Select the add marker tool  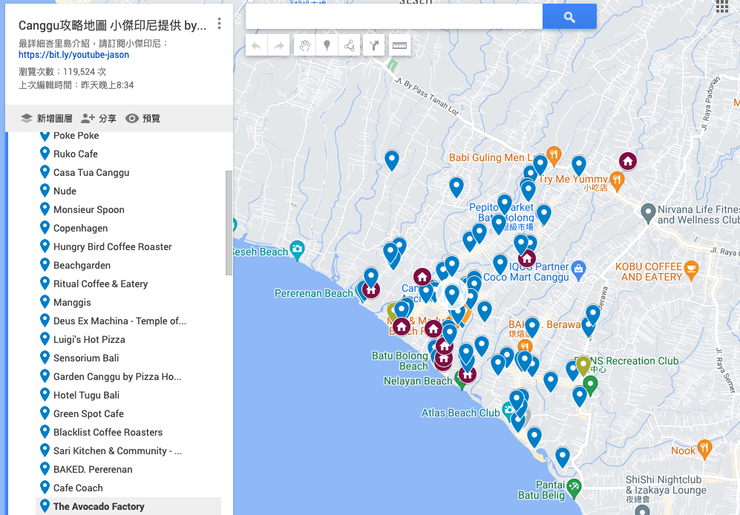tap(327, 45)
